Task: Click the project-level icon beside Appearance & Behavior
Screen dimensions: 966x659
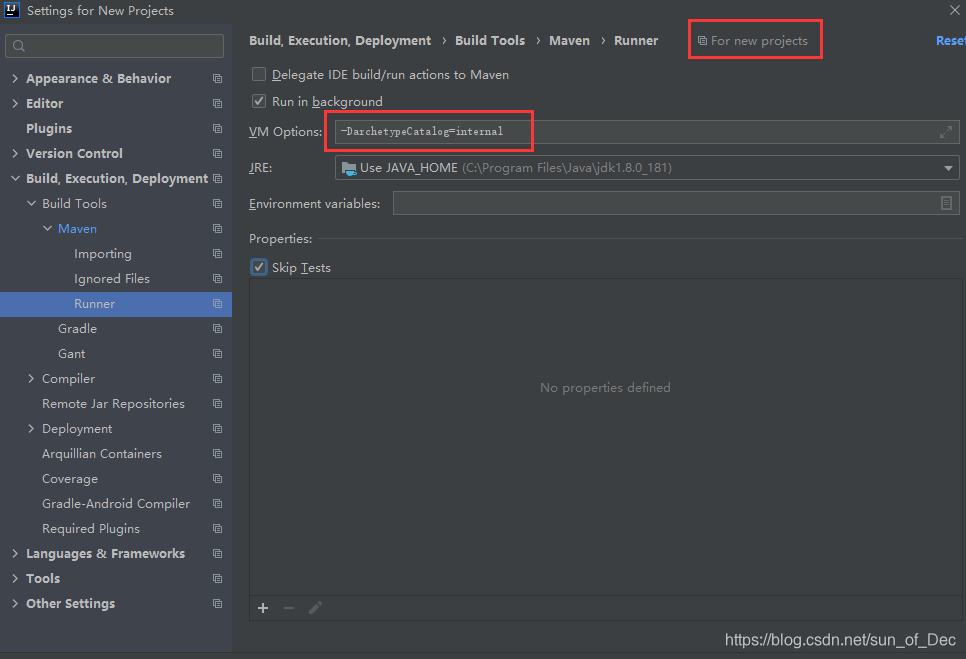Action: 217,78
